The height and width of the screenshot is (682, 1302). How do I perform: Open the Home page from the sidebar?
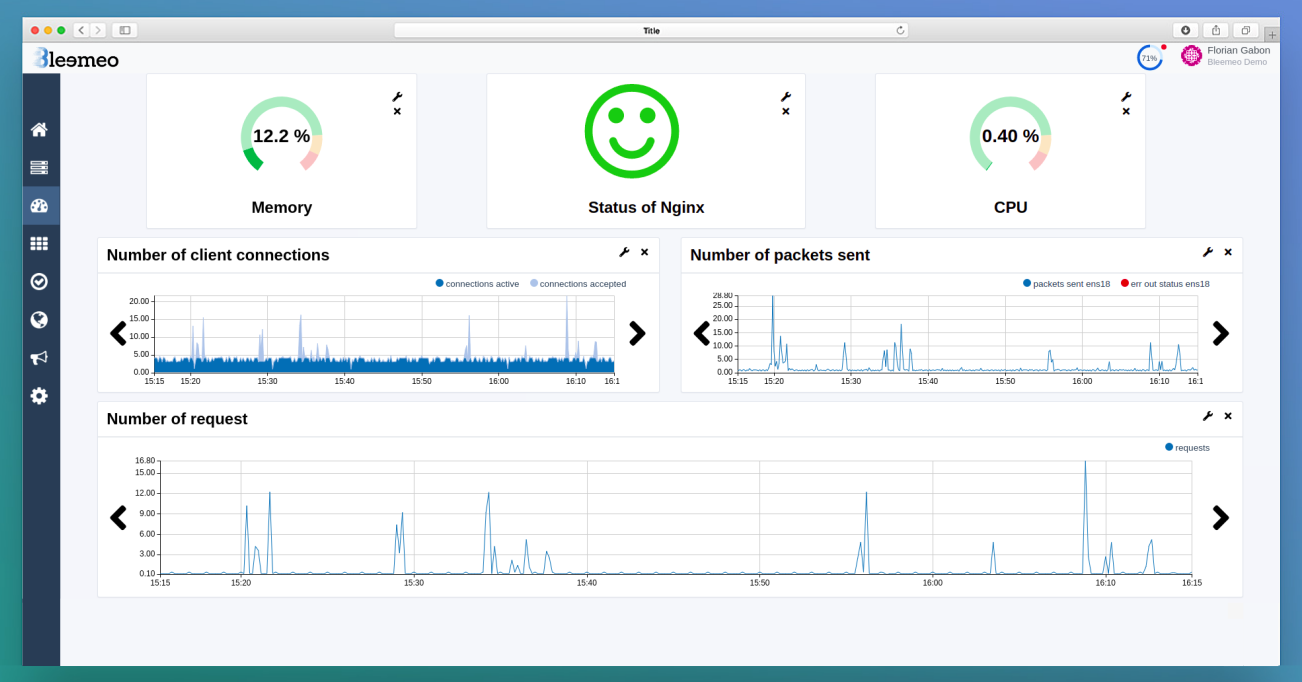click(x=39, y=129)
